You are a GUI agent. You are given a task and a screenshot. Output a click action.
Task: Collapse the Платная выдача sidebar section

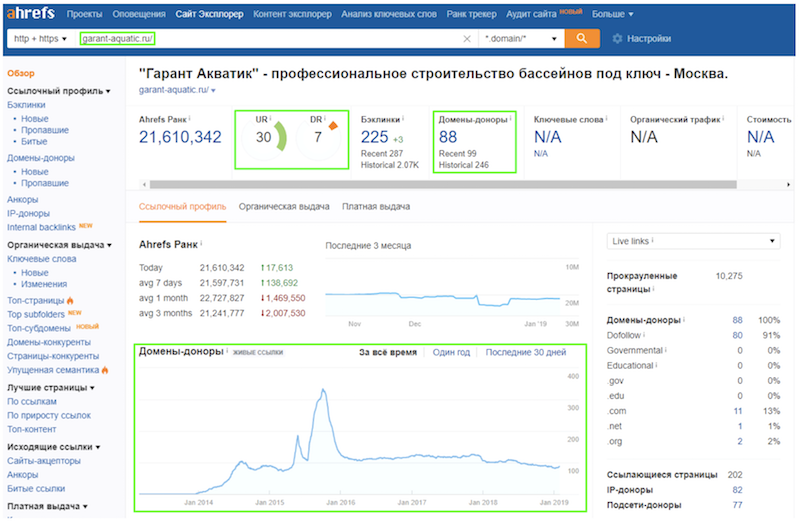(x=47, y=506)
